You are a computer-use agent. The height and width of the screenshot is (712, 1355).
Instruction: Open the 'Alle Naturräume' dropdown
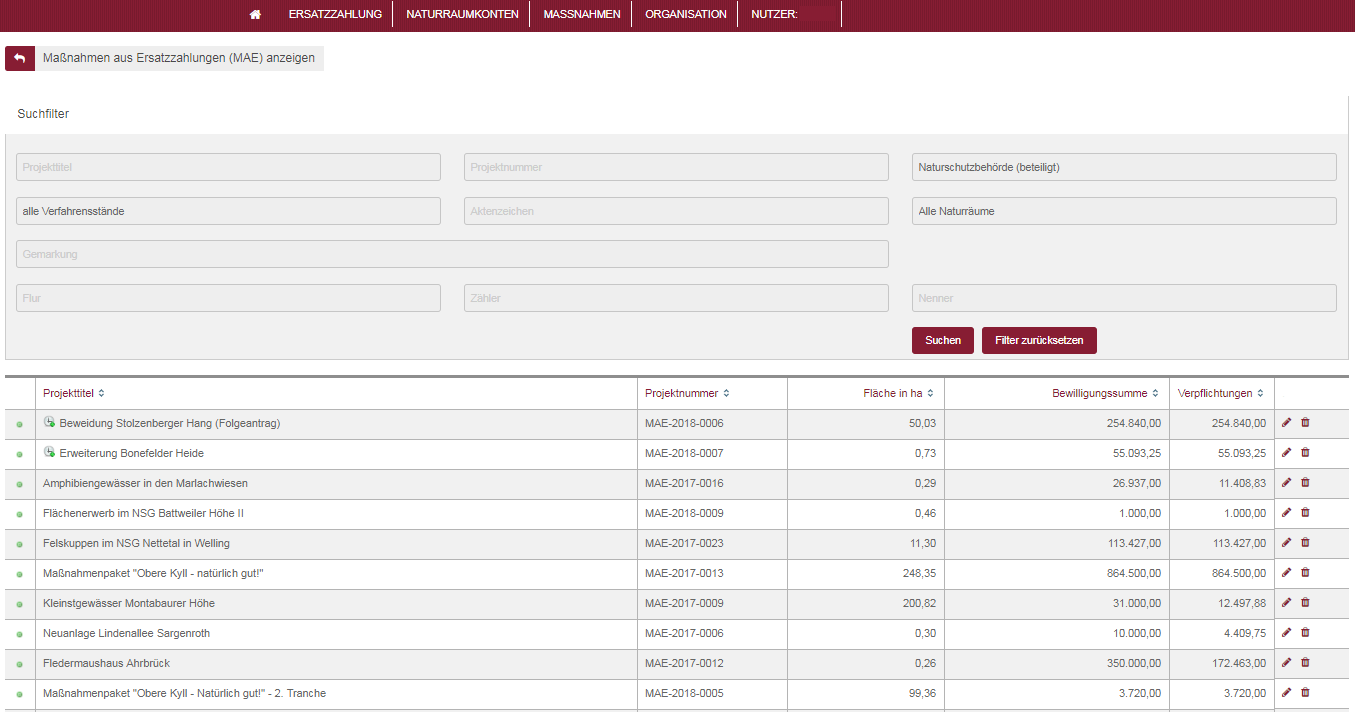click(1124, 211)
